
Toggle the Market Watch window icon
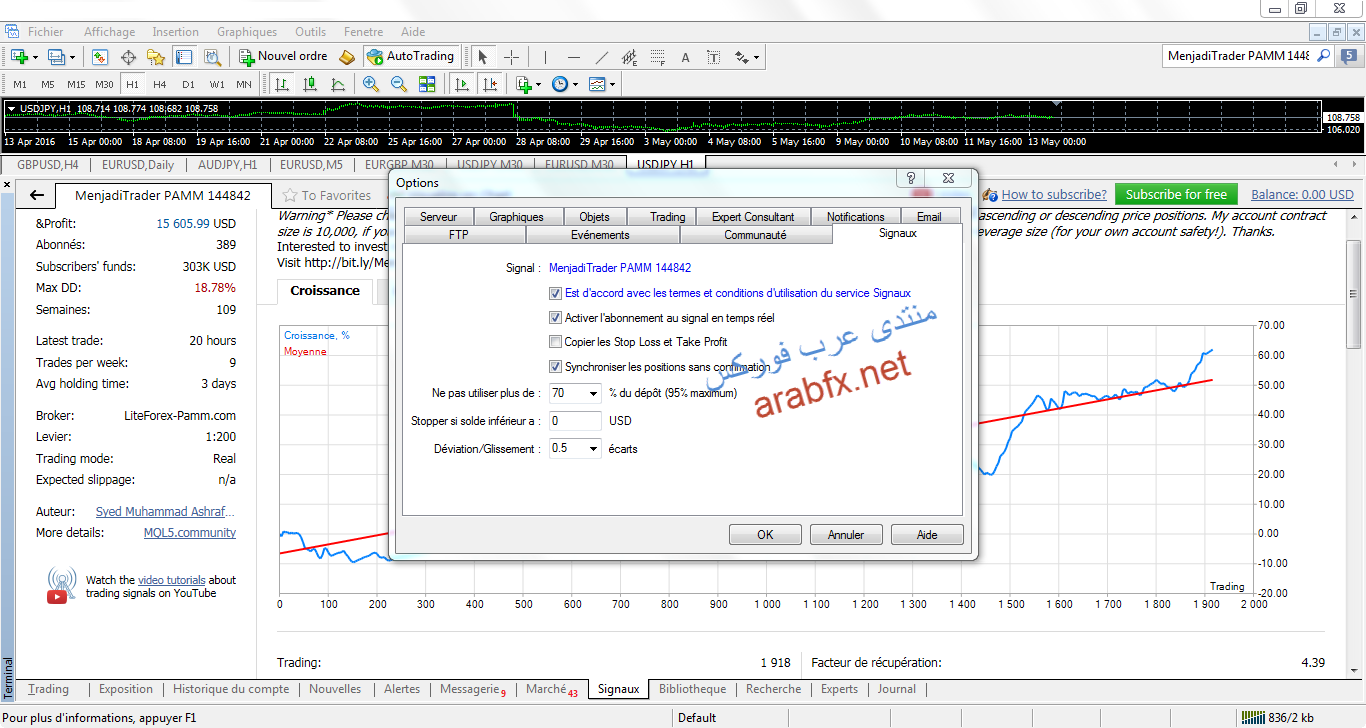click(x=100, y=57)
